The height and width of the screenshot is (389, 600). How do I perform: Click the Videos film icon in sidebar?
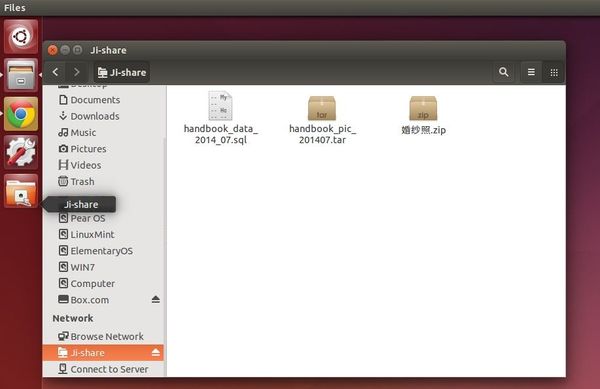click(x=63, y=165)
